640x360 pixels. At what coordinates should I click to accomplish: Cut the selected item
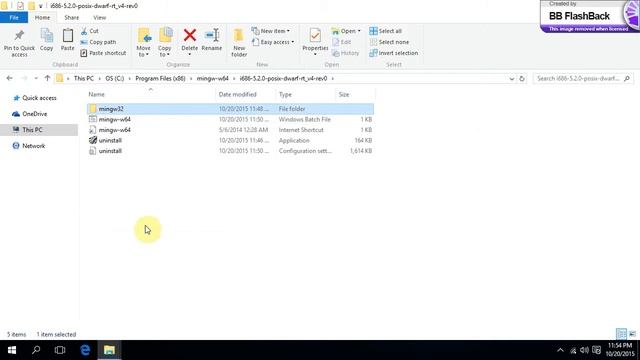(x=90, y=31)
